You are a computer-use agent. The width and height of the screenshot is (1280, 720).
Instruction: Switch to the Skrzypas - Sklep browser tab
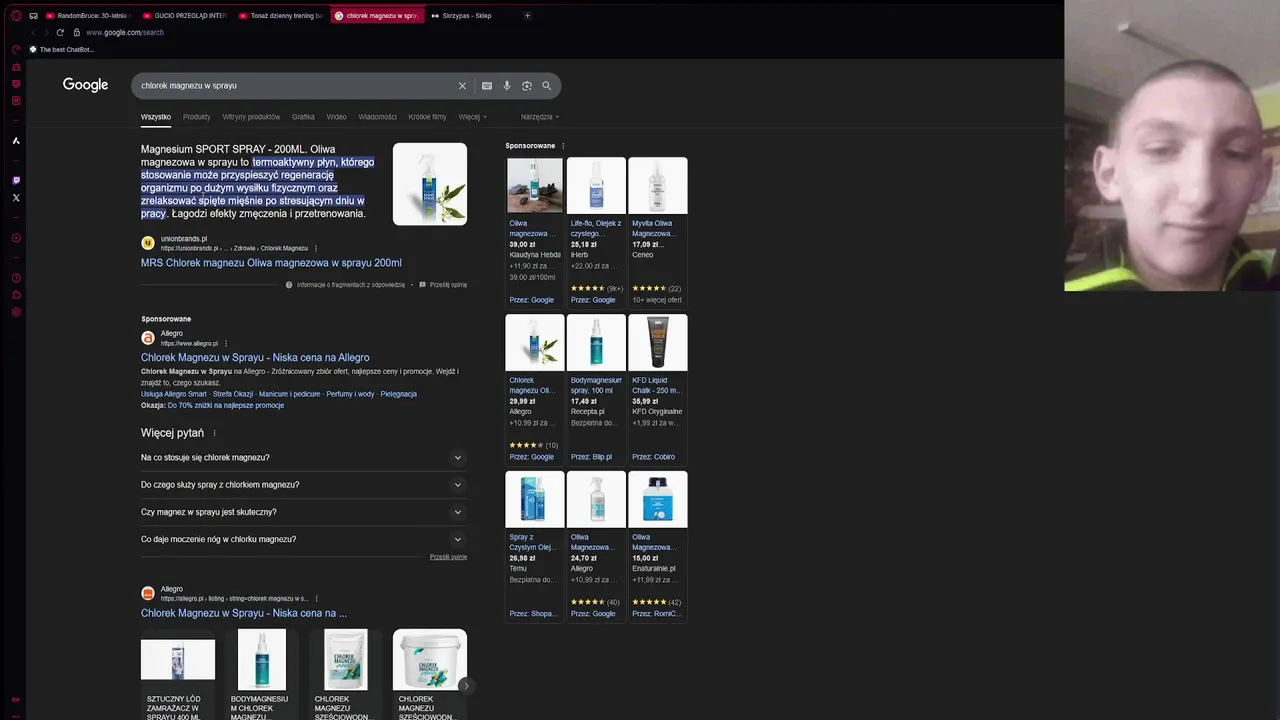[468, 15]
